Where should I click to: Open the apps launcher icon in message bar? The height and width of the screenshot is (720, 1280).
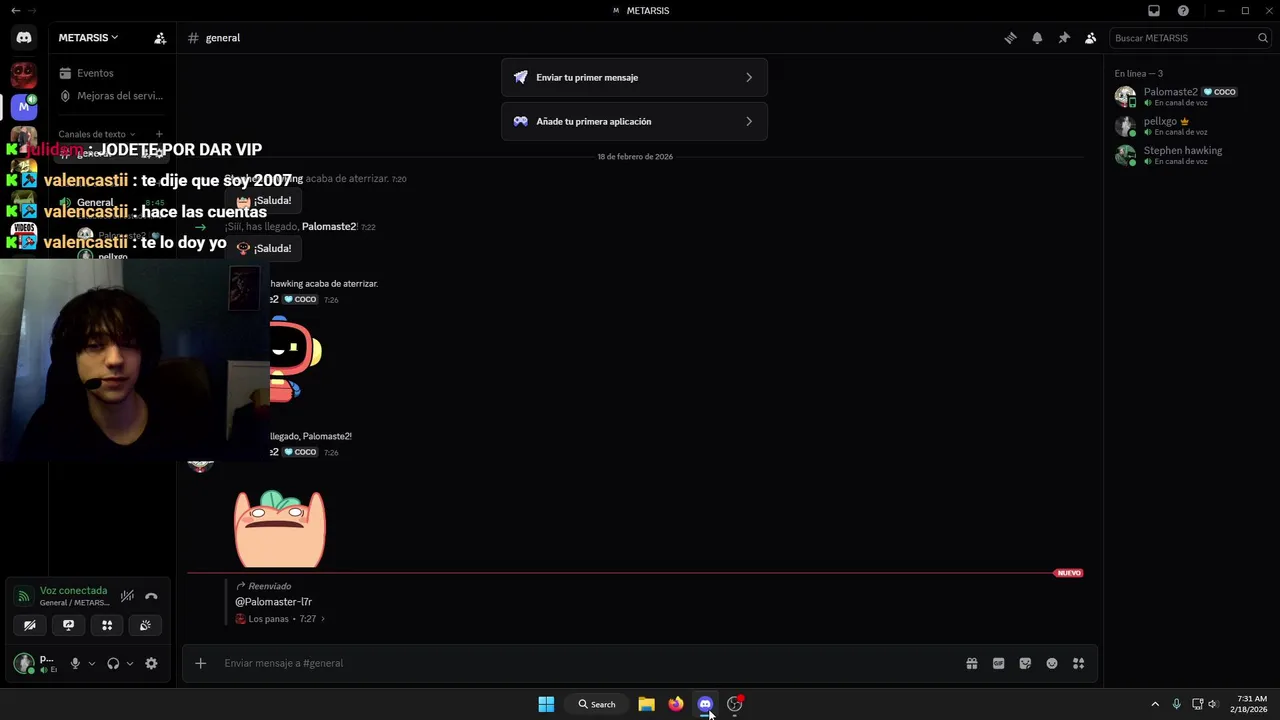point(1078,663)
